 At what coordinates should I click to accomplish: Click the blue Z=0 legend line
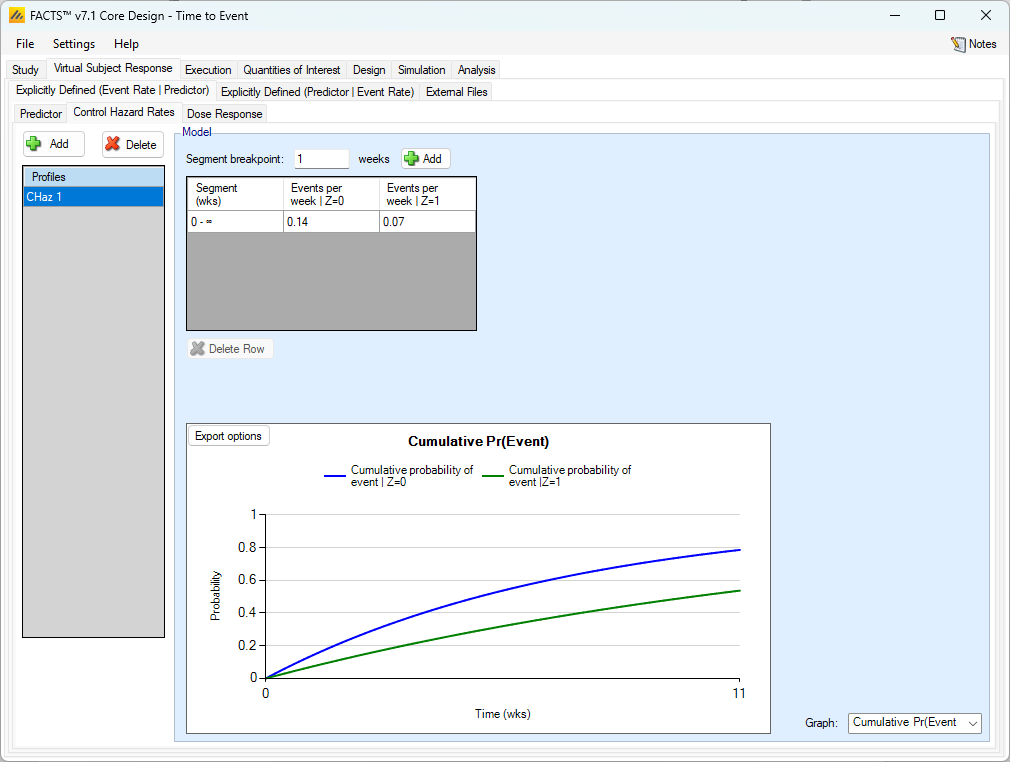point(334,476)
